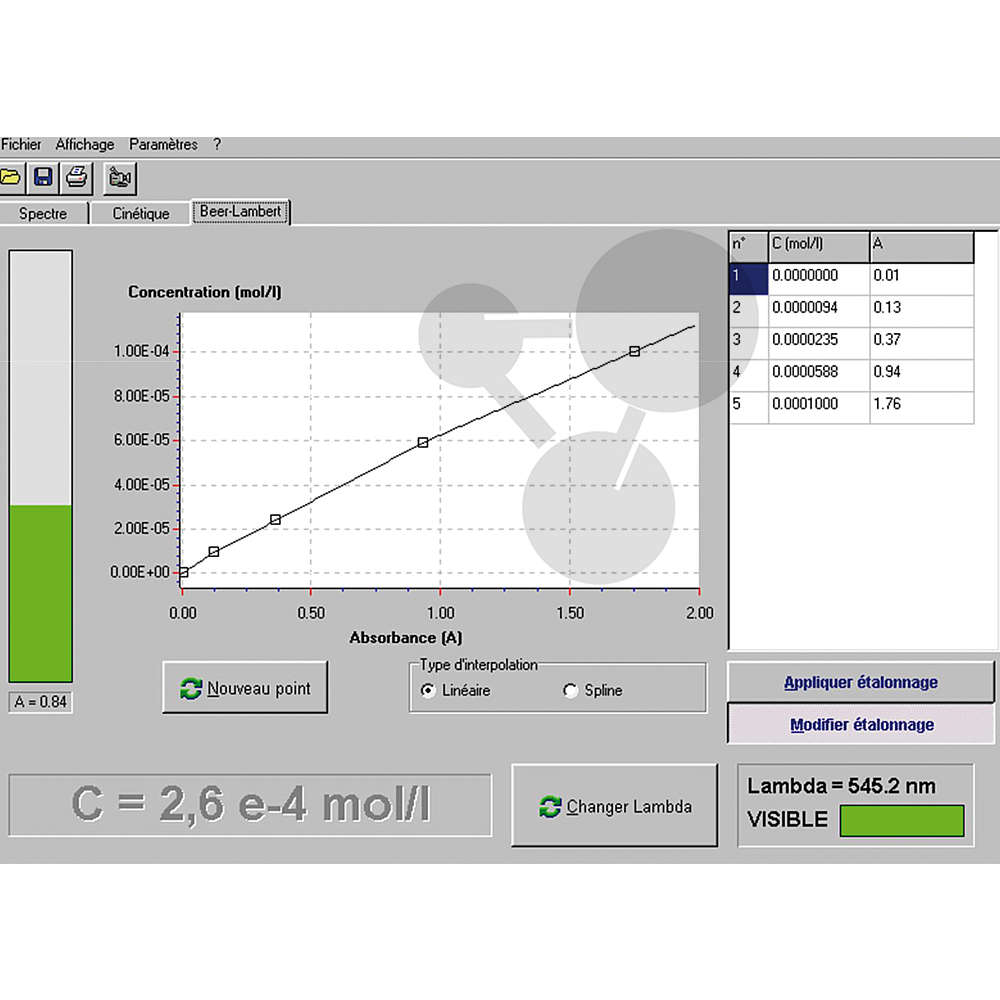Open the Fichier menu

pyautogui.click(x=21, y=145)
